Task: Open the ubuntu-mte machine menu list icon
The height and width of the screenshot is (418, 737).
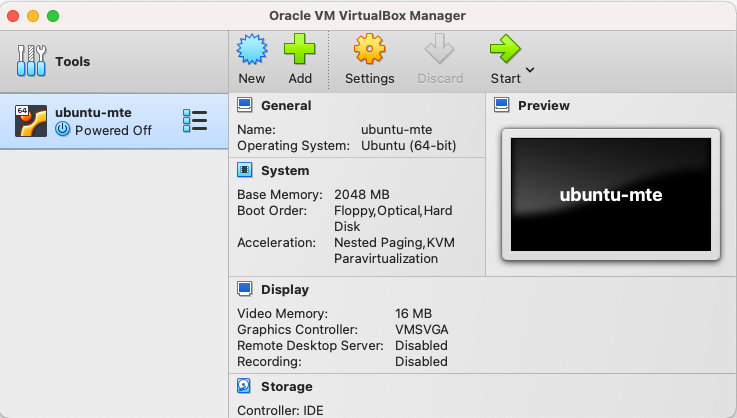Action: (195, 121)
